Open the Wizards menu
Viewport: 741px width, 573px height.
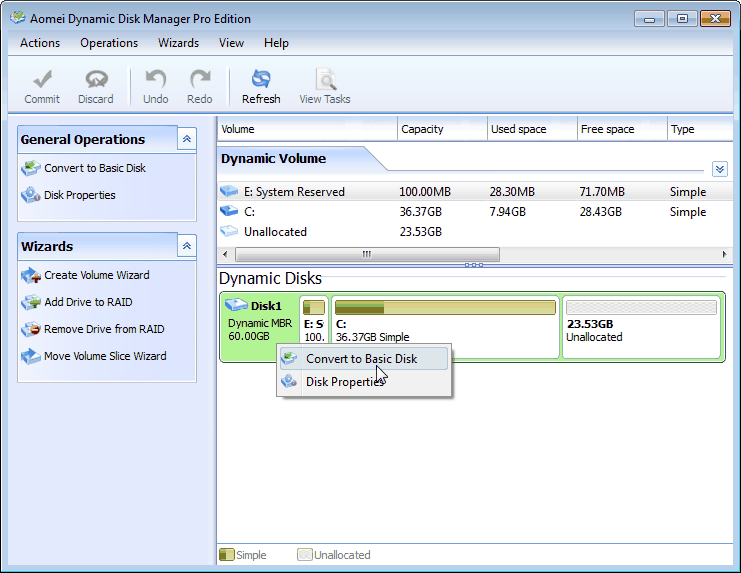179,43
